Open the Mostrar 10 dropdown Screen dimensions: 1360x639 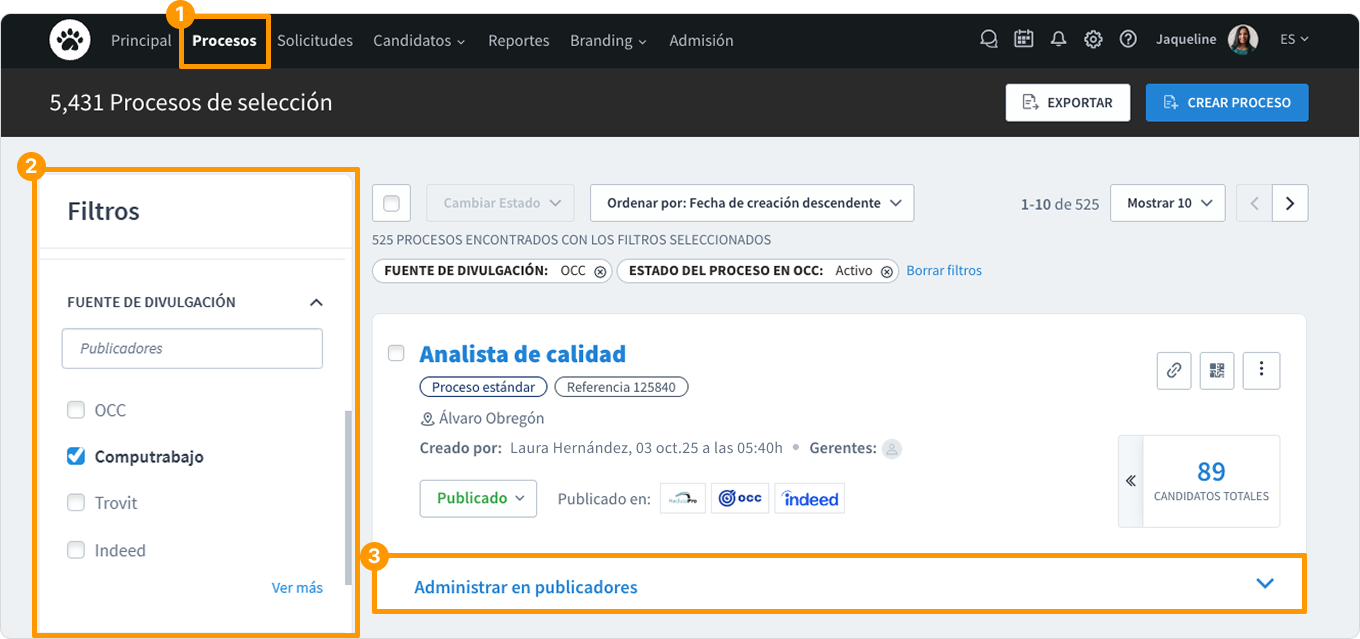tap(1168, 203)
